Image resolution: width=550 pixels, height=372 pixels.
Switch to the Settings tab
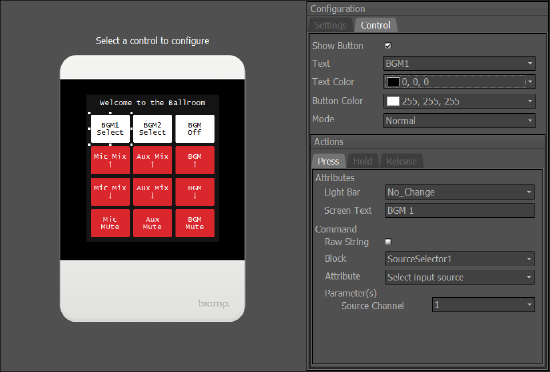[330, 25]
